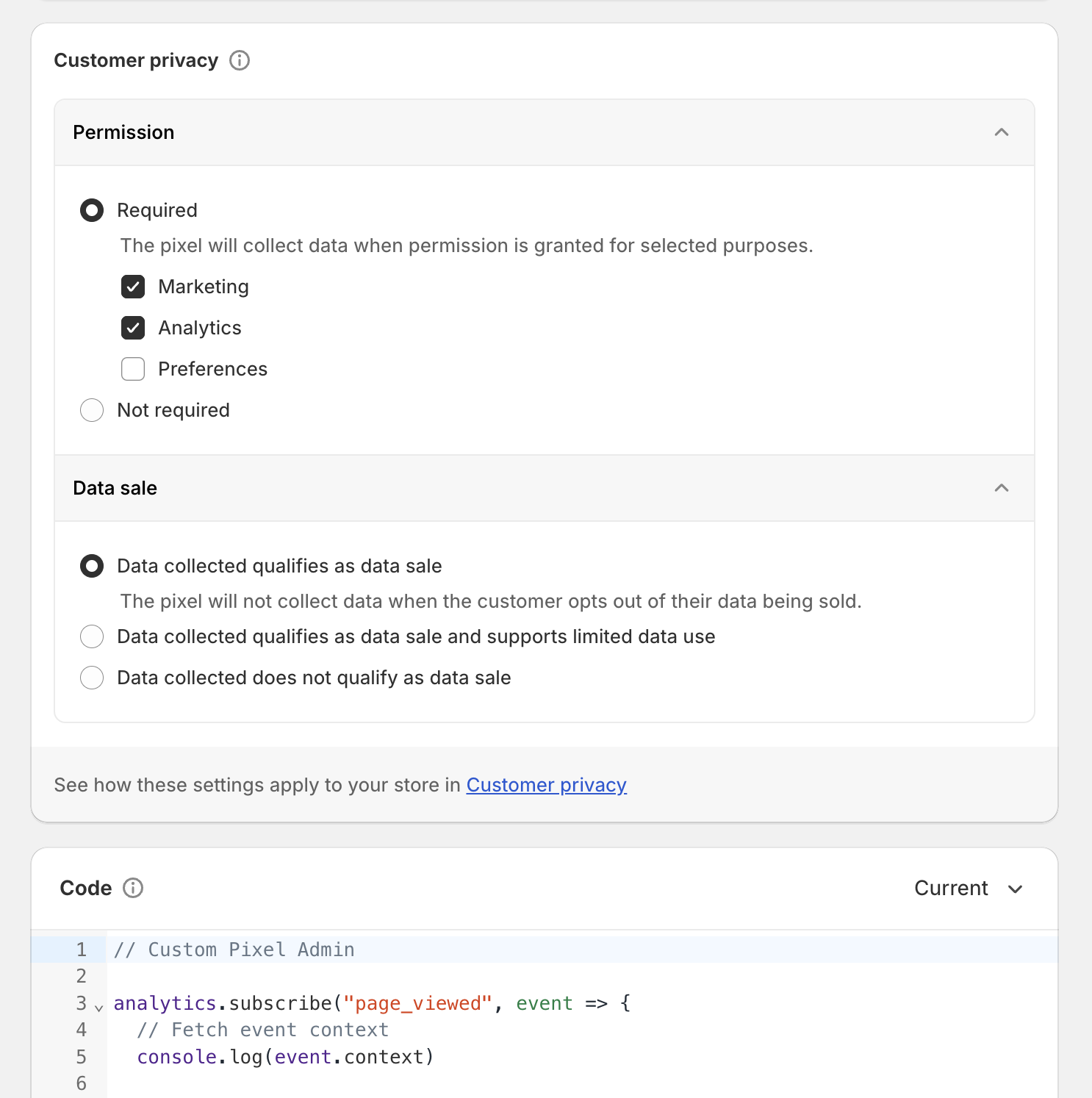Uncheck the Analytics checkbox
The width and height of the screenshot is (1092, 1098).
[133, 328]
